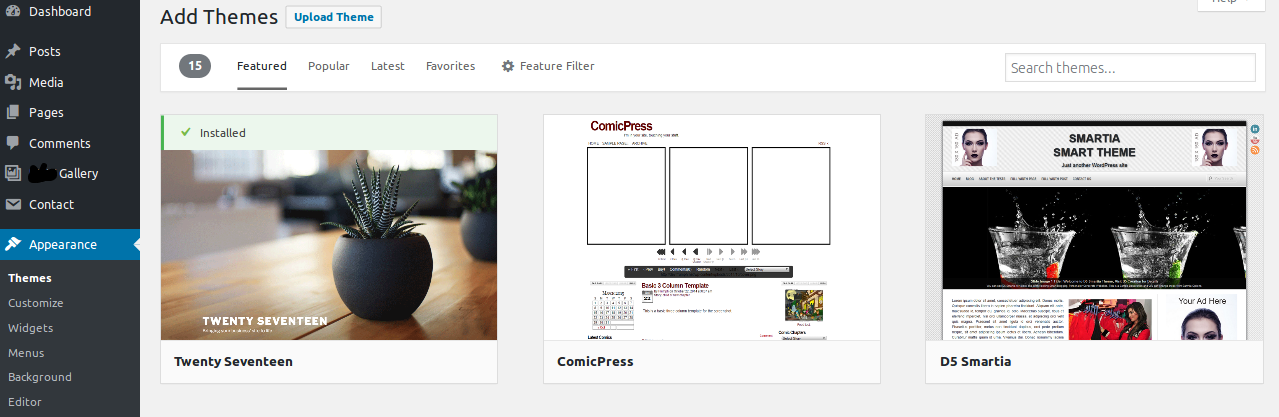Focus the Search themes field

pos(1130,68)
